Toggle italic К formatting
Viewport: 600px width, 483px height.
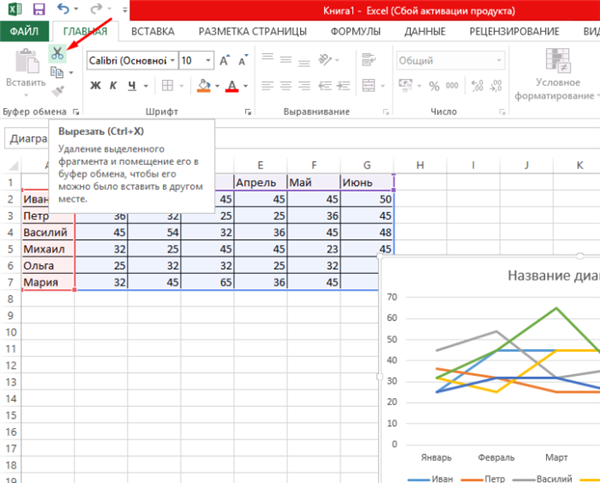(x=113, y=85)
